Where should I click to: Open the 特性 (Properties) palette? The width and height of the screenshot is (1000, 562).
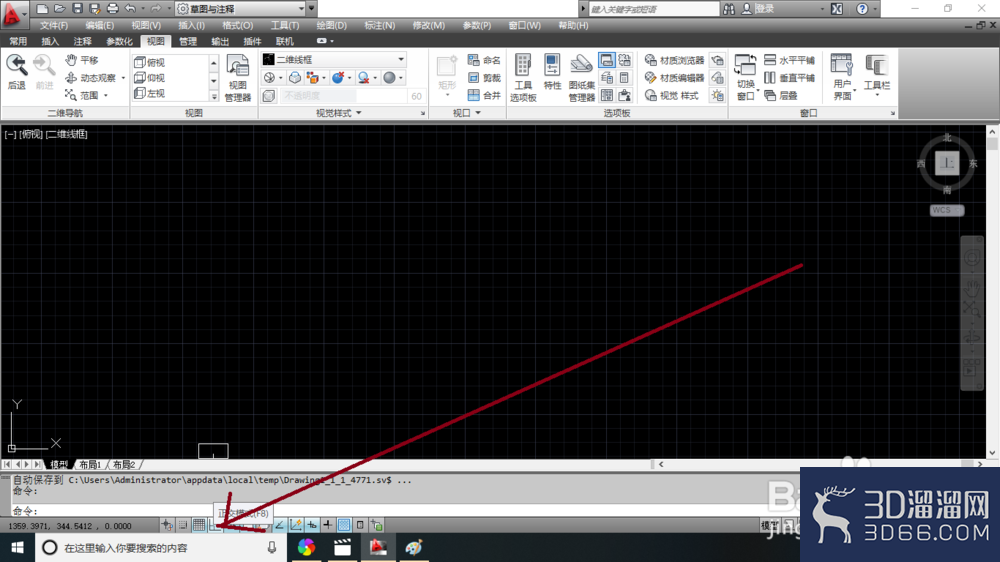tap(552, 71)
